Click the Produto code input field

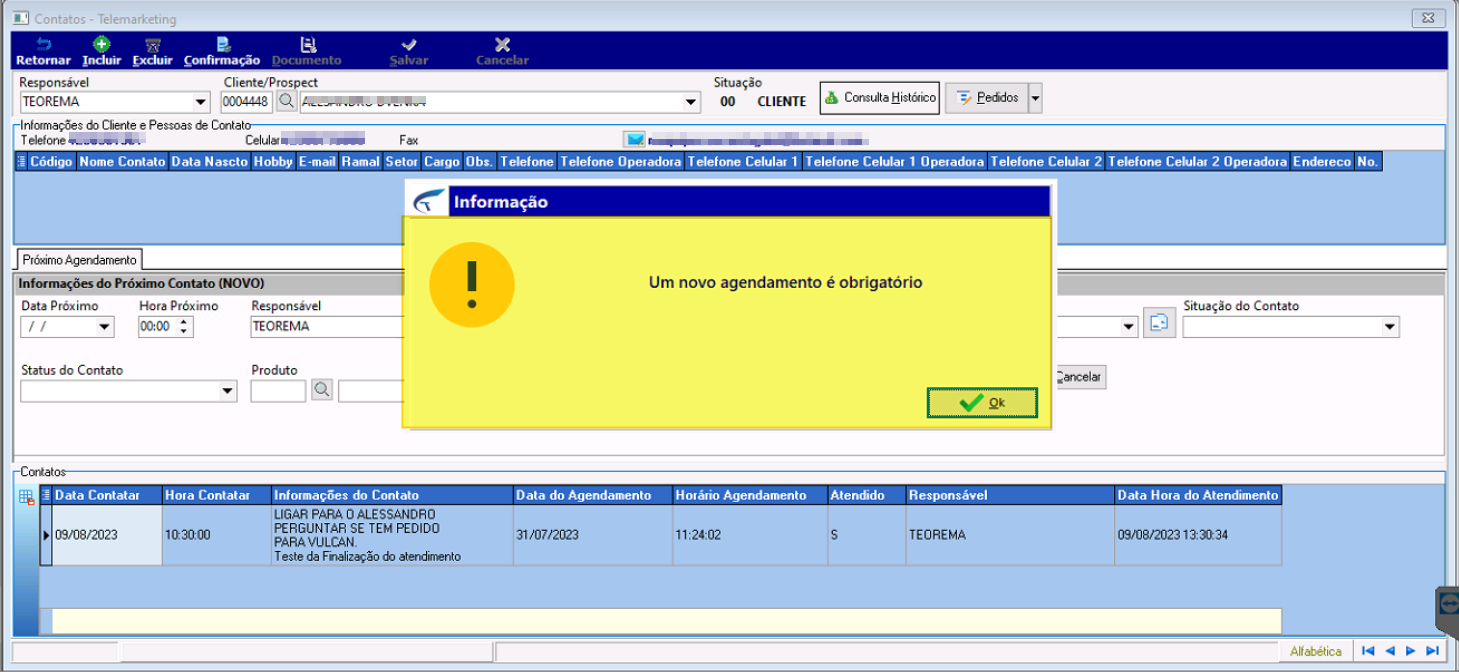(x=278, y=391)
